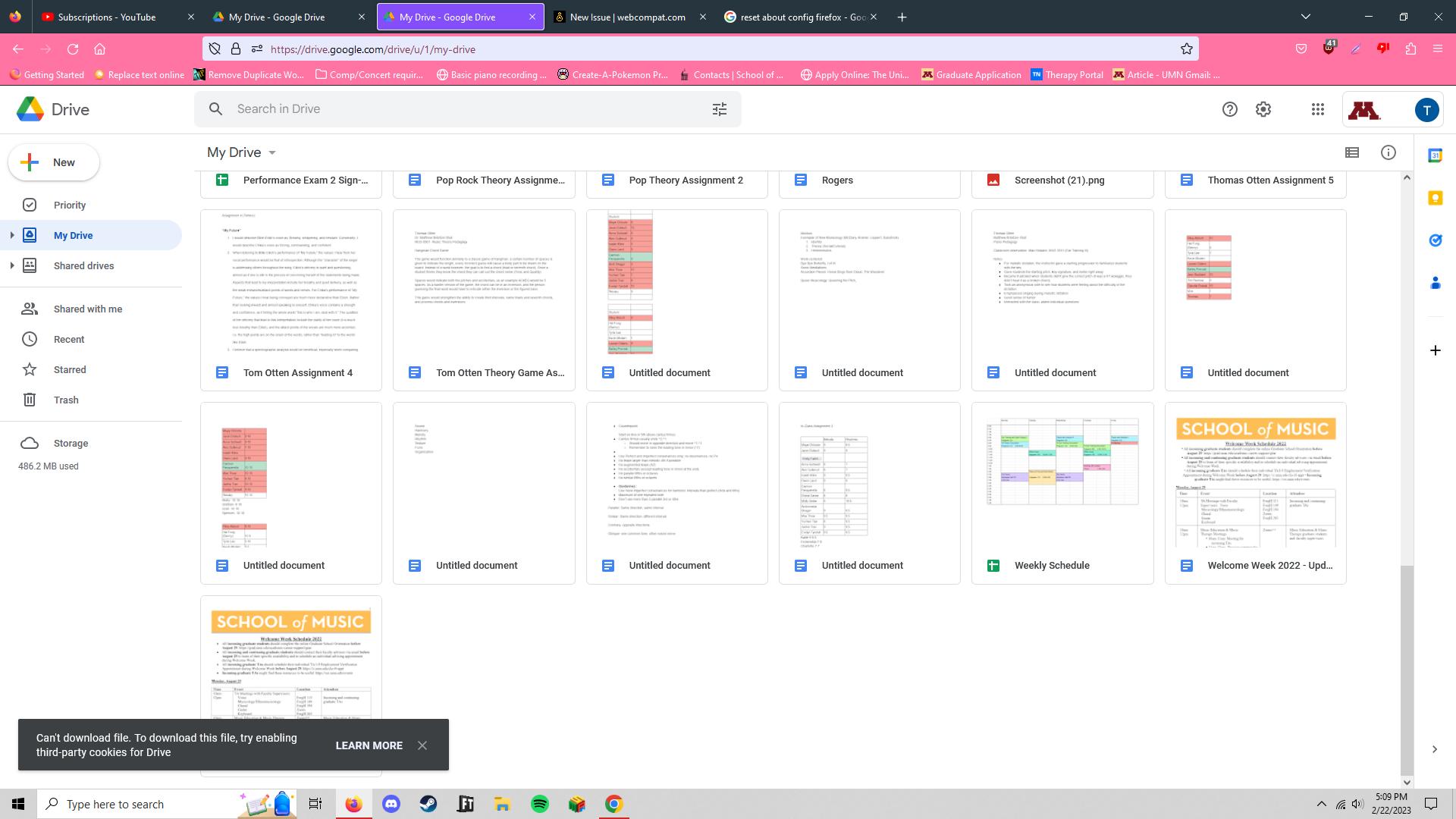This screenshot has width=1456, height=819.
Task: Expand the My Drive breadcrumb dropdown
Action: click(272, 152)
